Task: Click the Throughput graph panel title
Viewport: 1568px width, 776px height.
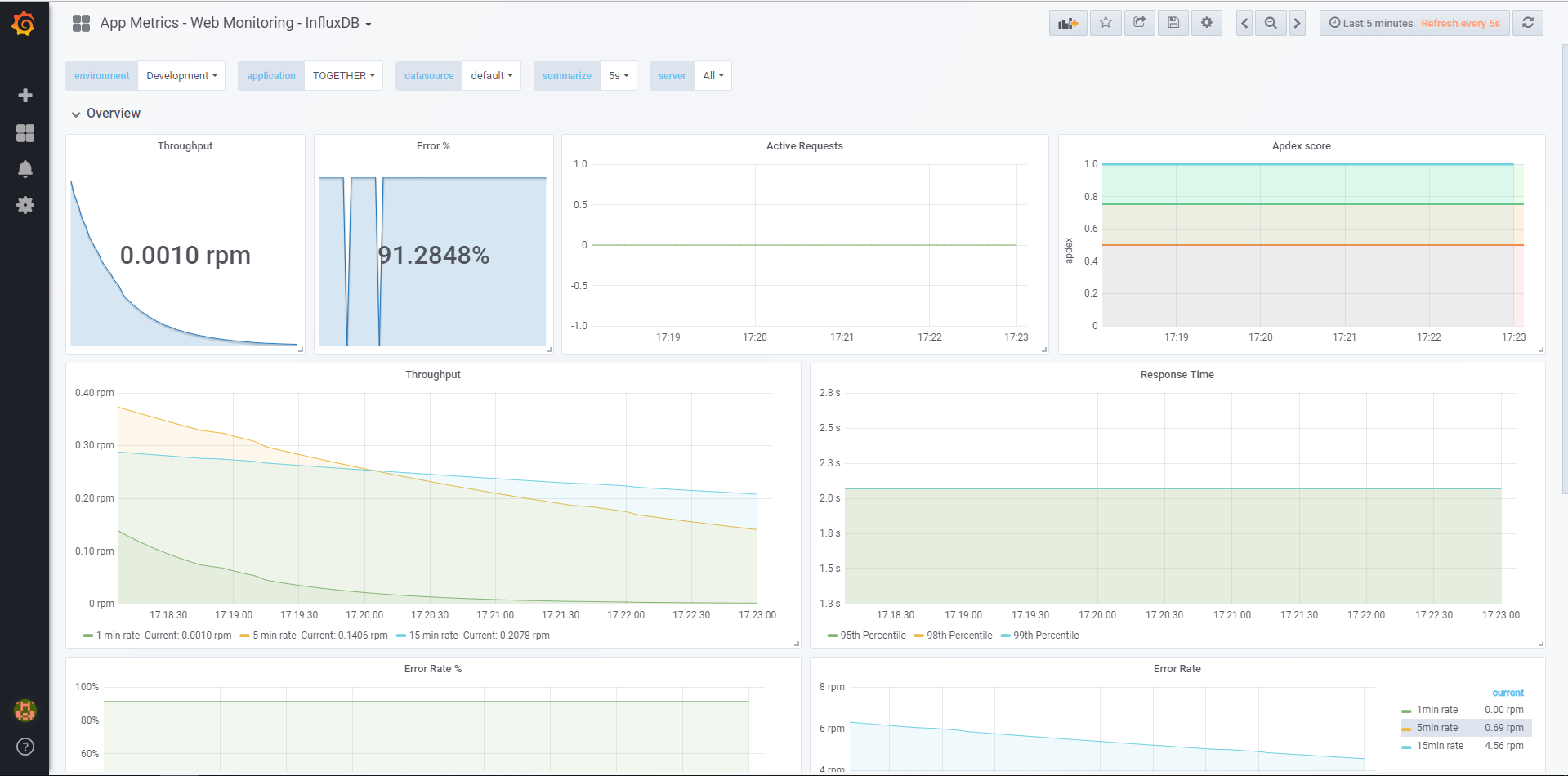Action: 433,375
